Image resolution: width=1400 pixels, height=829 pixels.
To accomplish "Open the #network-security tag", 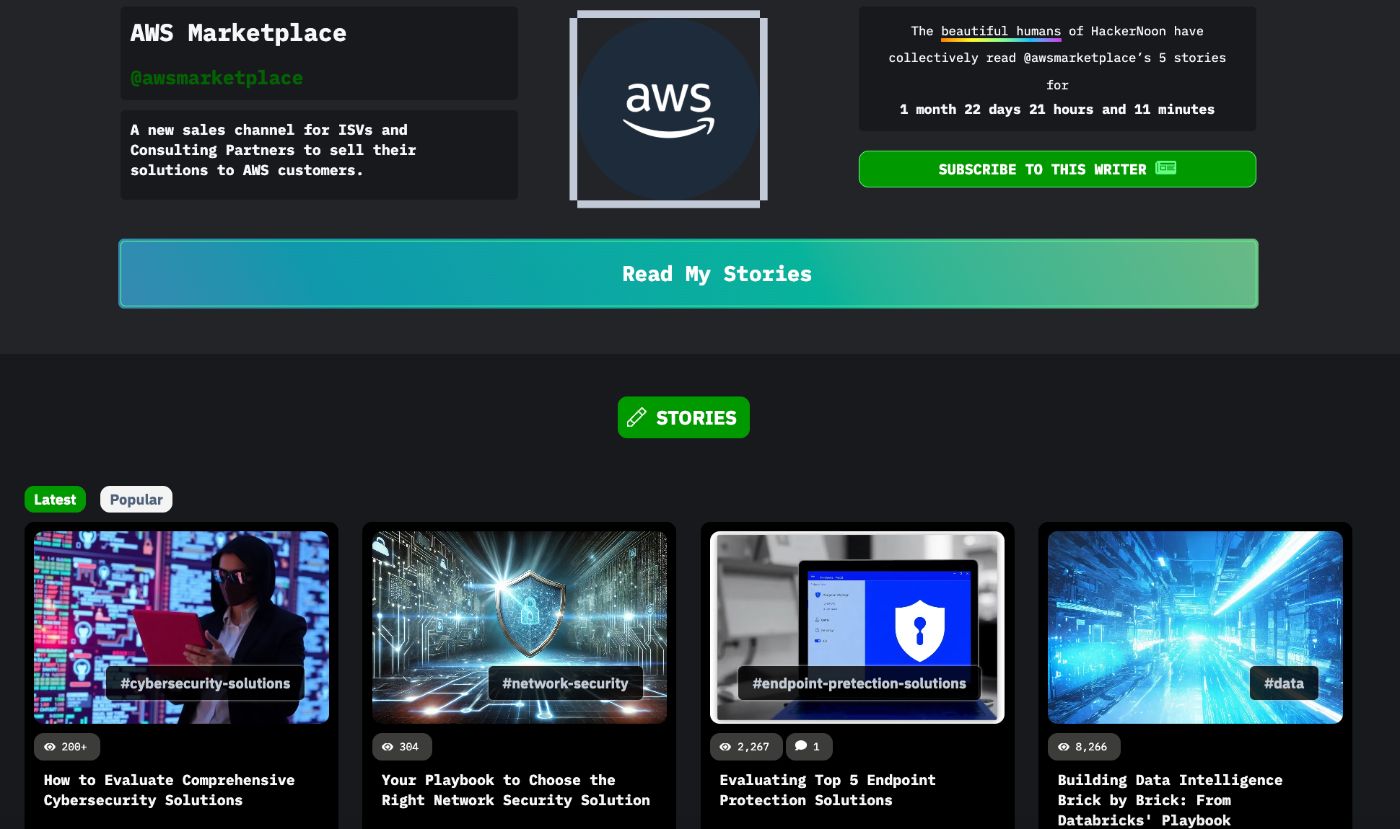I will click(x=565, y=684).
